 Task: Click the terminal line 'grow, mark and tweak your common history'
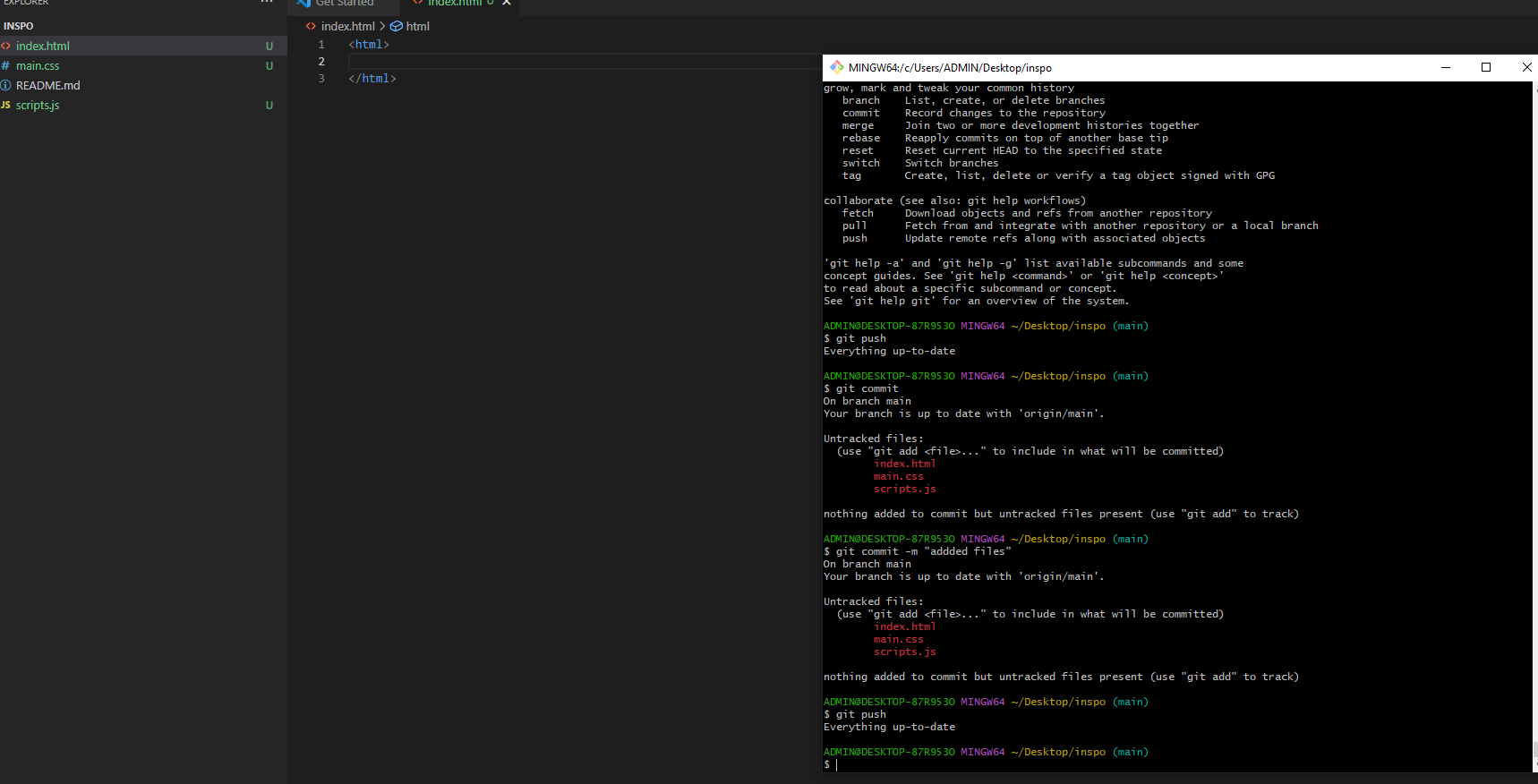(x=949, y=88)
